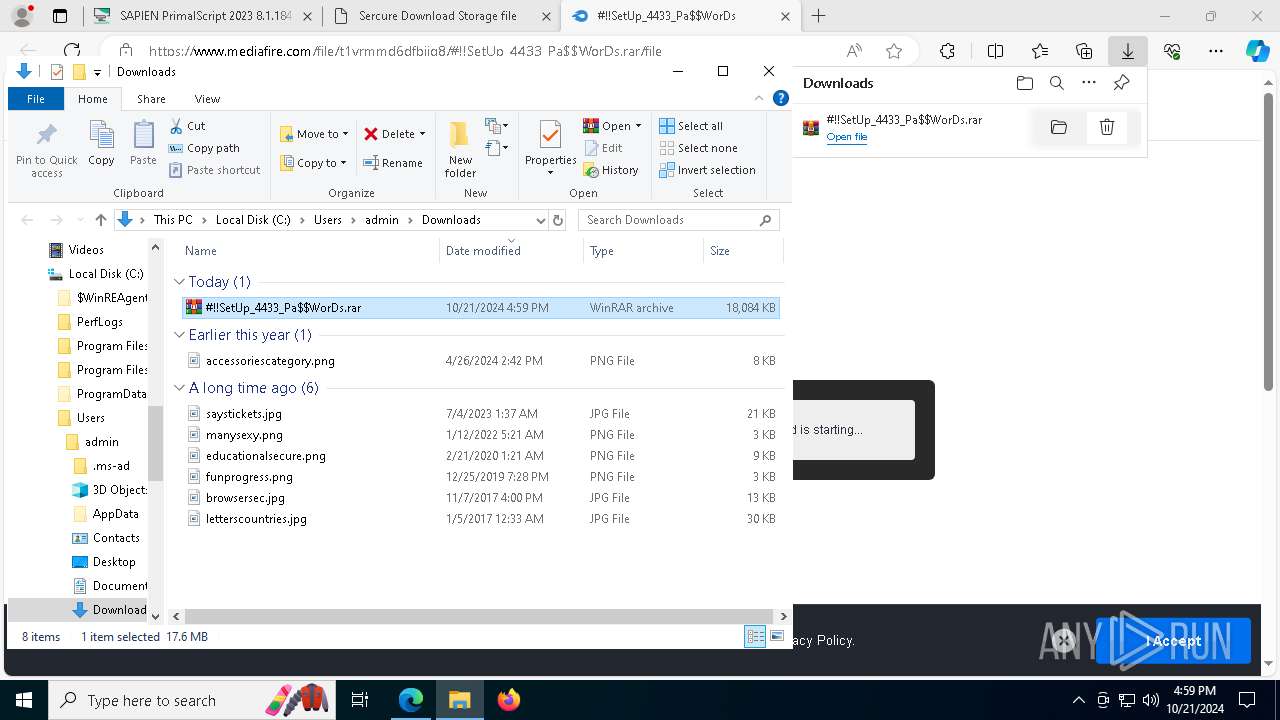Click Copy path in Clipboard group
This screenshot has height=720, width=1280.
click(205, 148)
